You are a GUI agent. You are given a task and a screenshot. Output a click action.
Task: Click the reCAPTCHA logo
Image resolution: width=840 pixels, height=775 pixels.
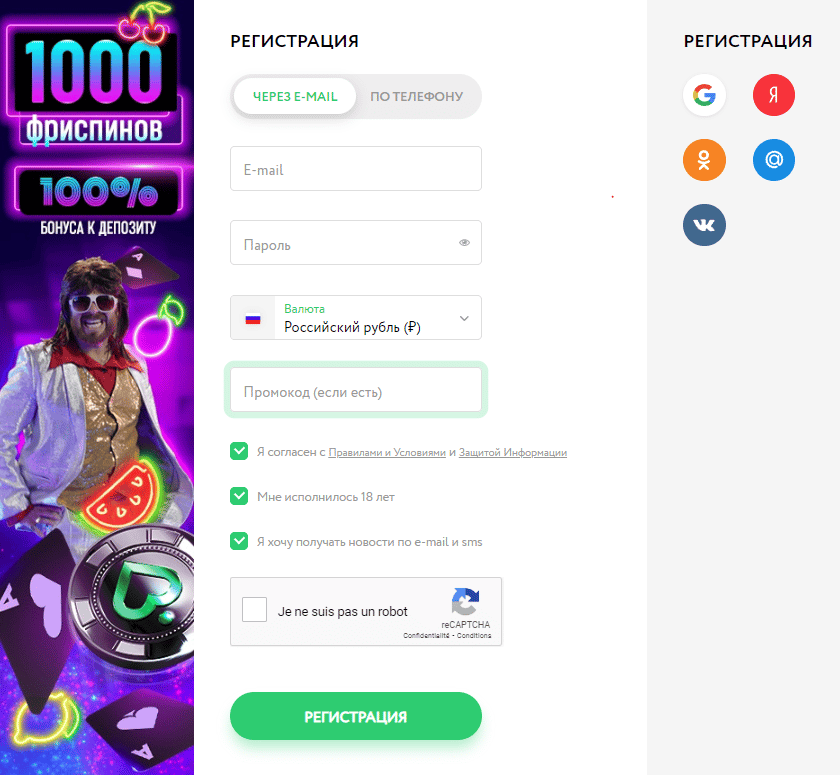click(x=465, y=601)
